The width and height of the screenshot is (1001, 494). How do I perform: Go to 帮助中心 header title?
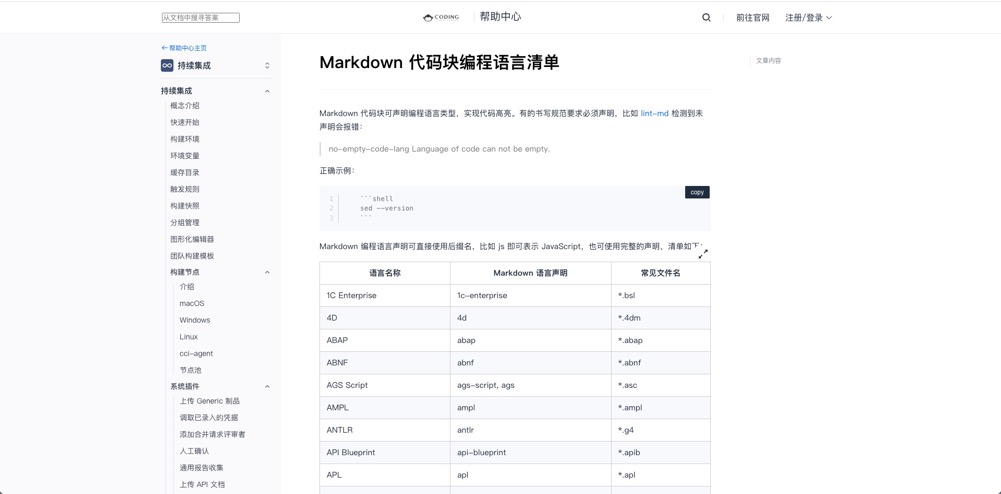click(x=500, y=17)
